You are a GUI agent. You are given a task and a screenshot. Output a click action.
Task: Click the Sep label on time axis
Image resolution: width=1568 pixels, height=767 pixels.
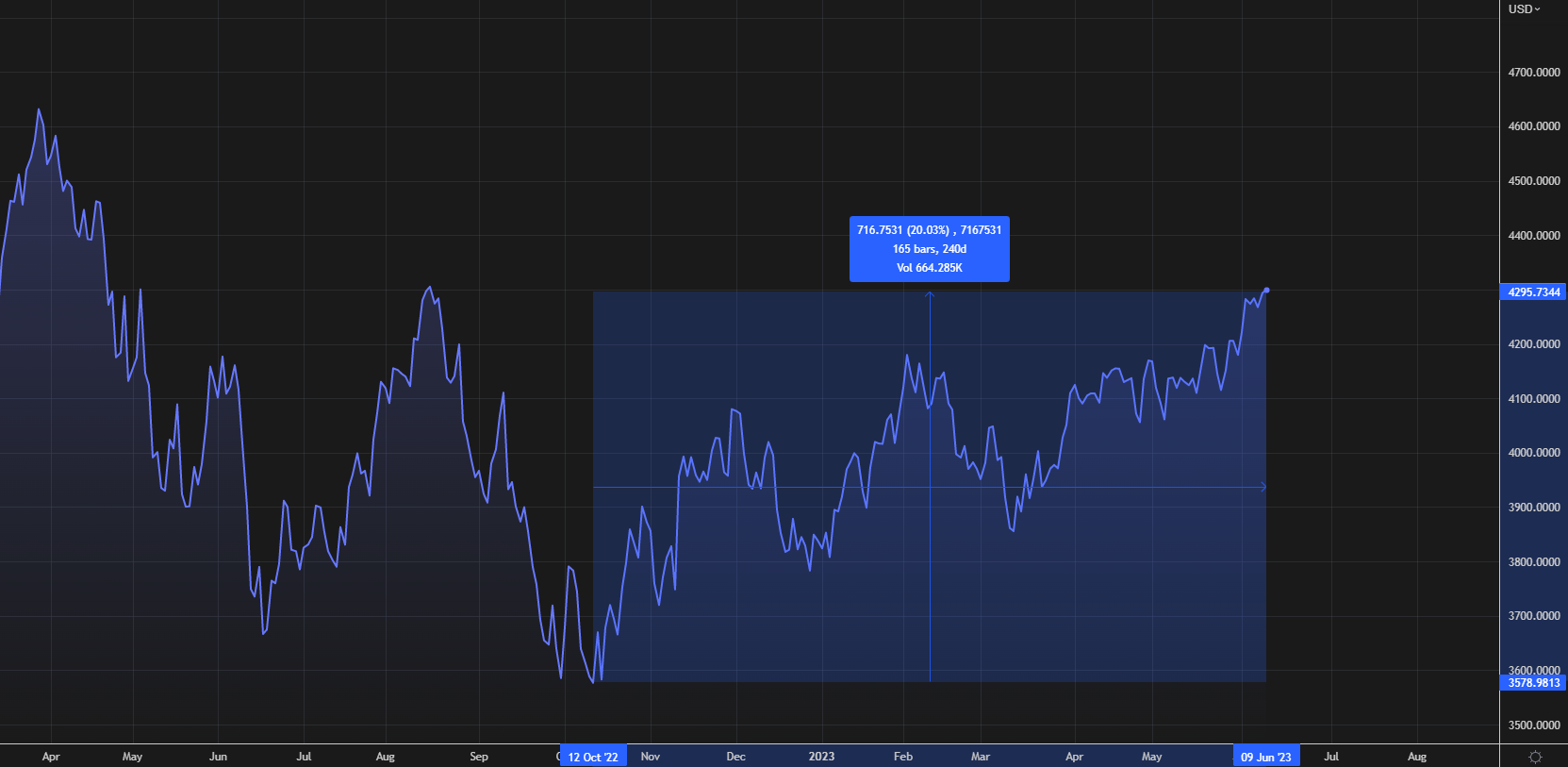click(479, 757)
